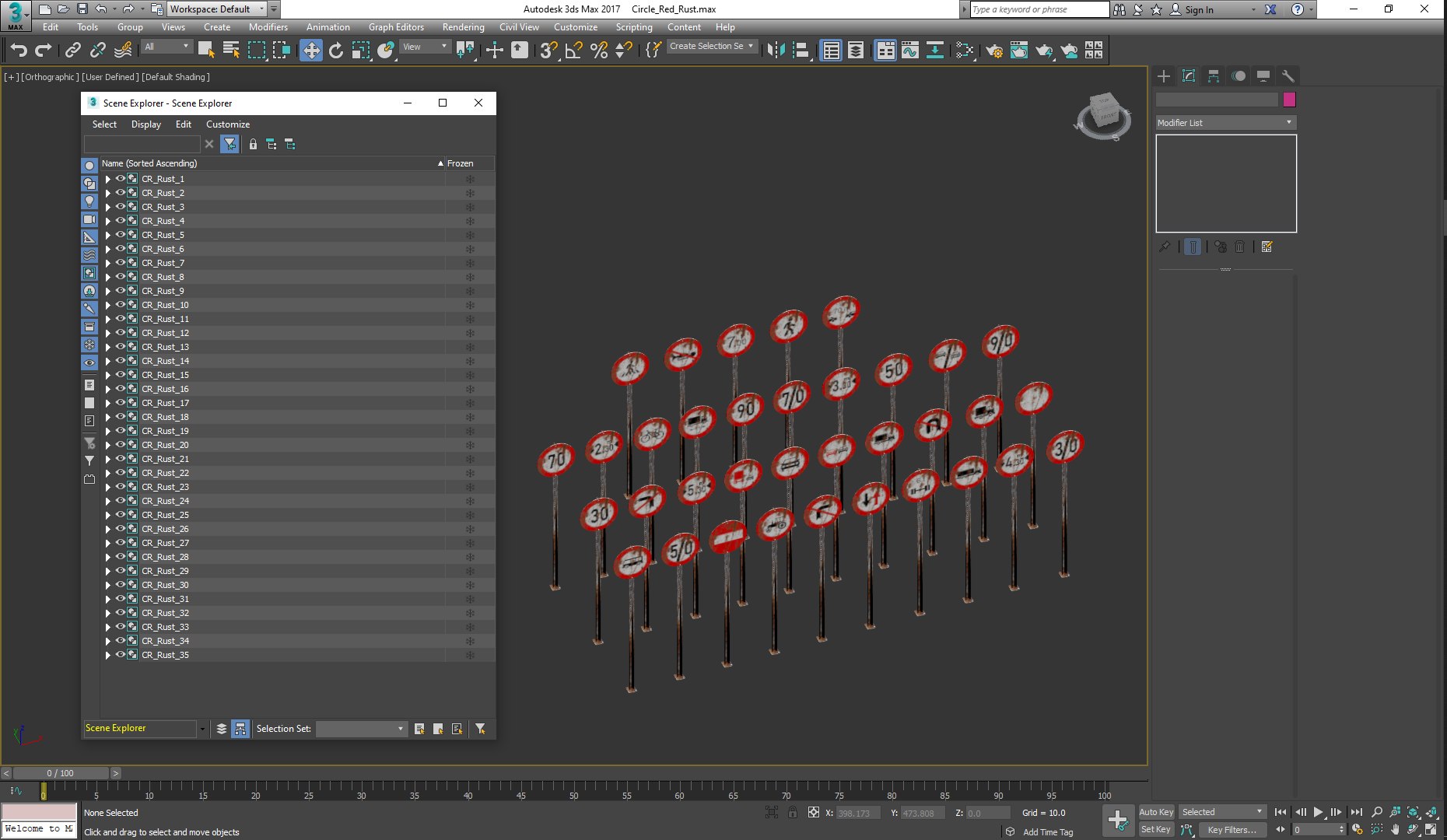1447x840 pixels.
Task: Click the pink object color swatch
Action: click(x=1289, y=100)
